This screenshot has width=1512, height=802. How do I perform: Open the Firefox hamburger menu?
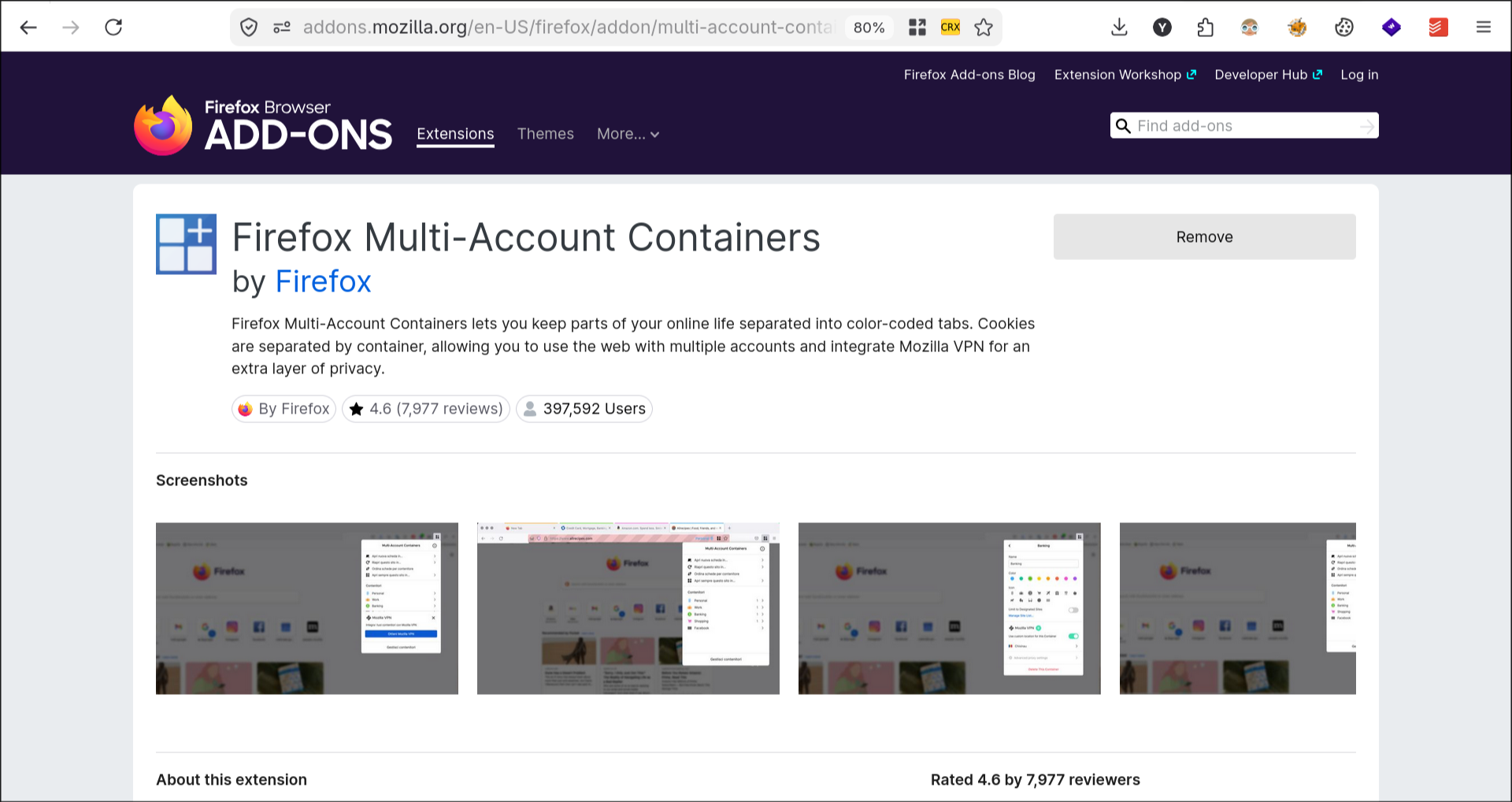pos(1484,28)
